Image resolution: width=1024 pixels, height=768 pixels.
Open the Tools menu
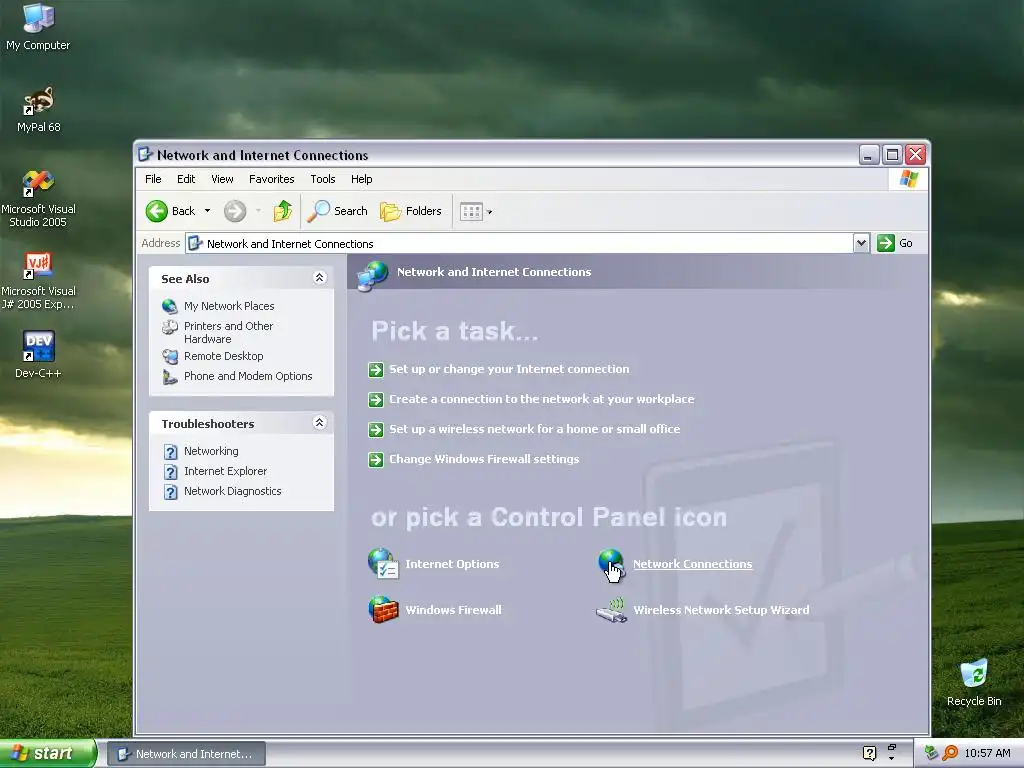point(323,179)
